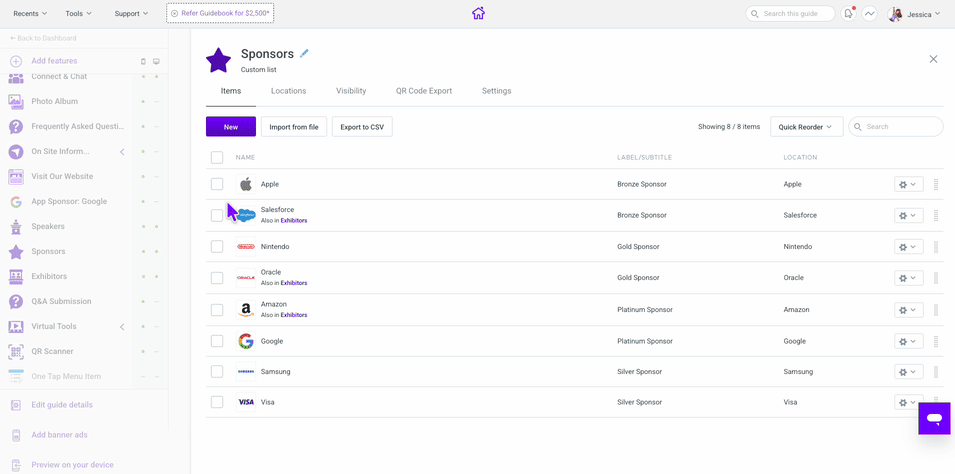Click the New button

coord(231,127)
